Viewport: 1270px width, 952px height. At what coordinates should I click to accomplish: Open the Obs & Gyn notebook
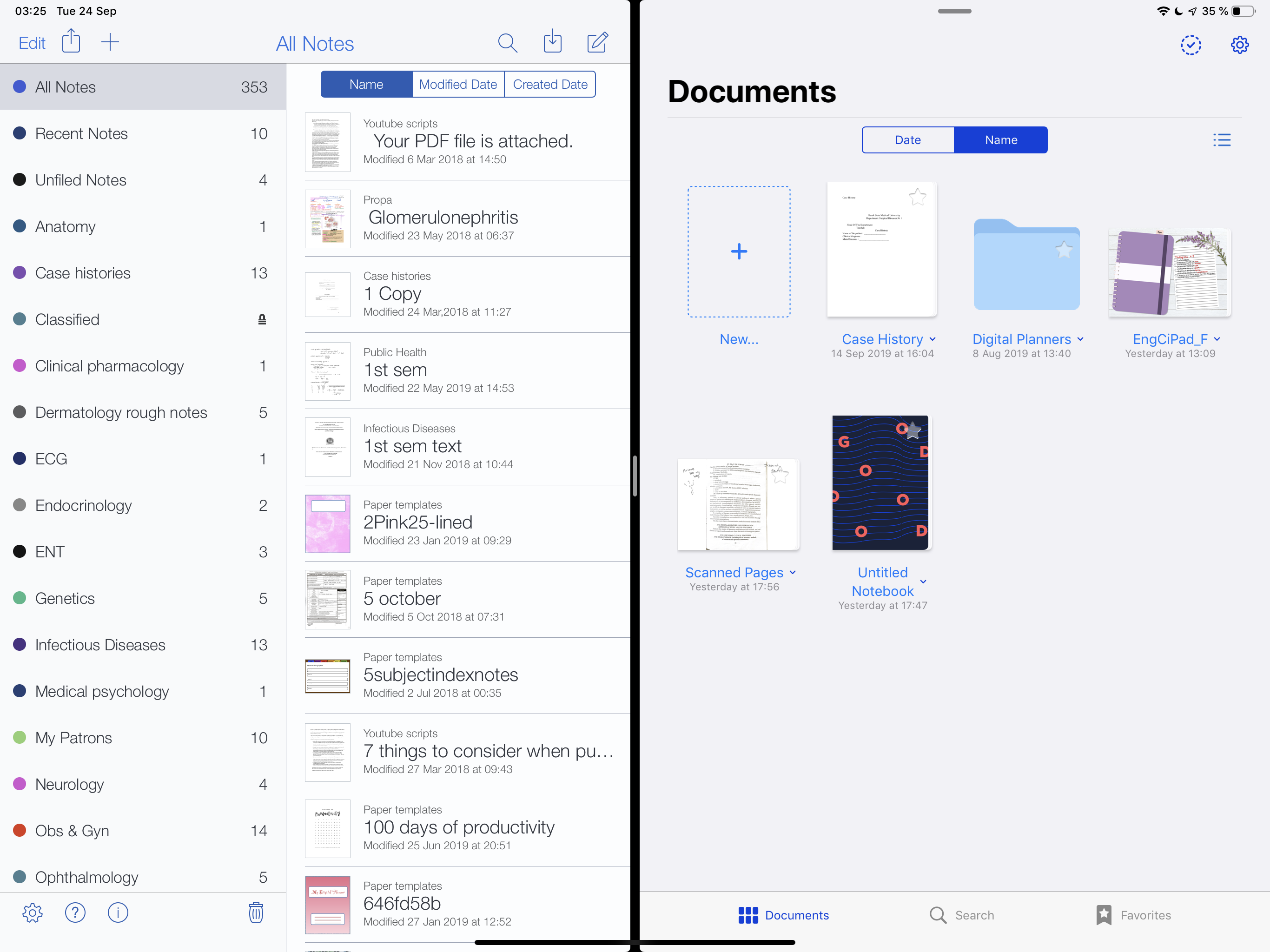(x=72, y=830)
